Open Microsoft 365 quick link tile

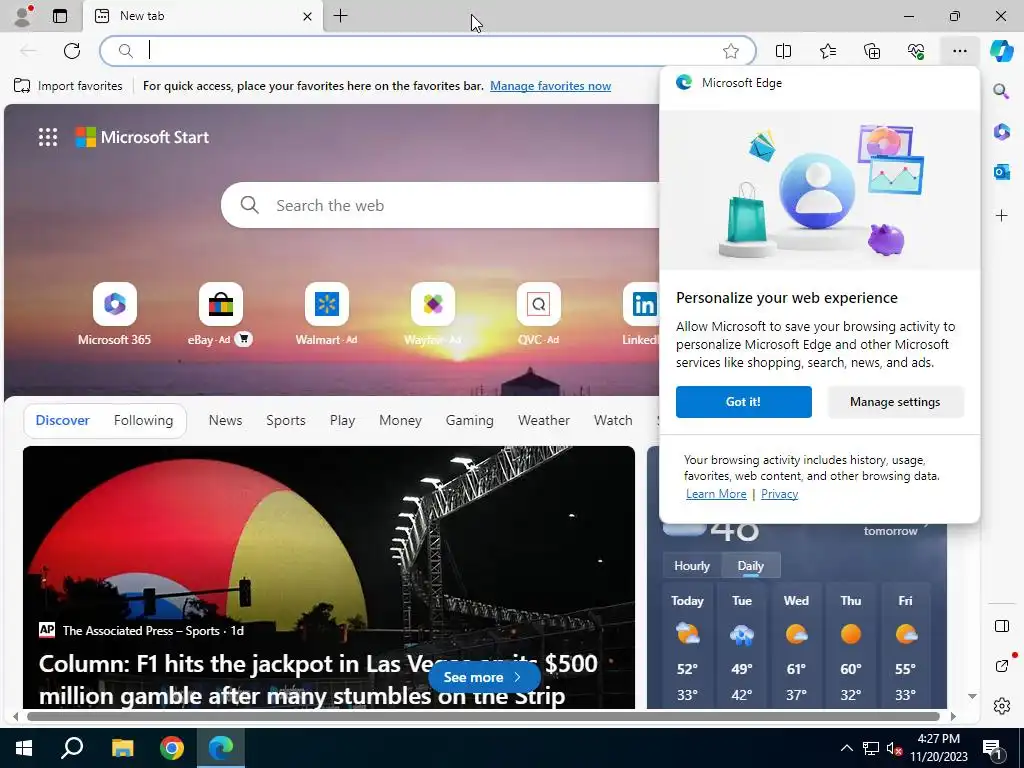pyautogui.click(x=114, y=304)
